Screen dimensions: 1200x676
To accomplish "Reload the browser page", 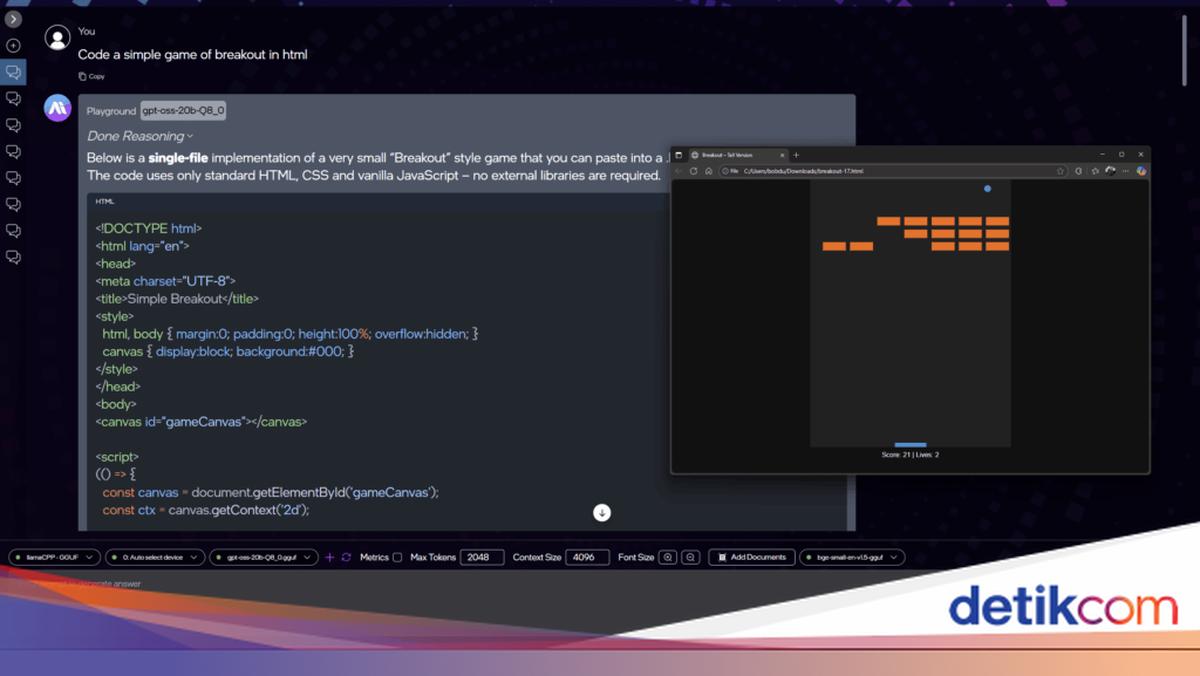I will pyautogui.click(x=693, y=171).
